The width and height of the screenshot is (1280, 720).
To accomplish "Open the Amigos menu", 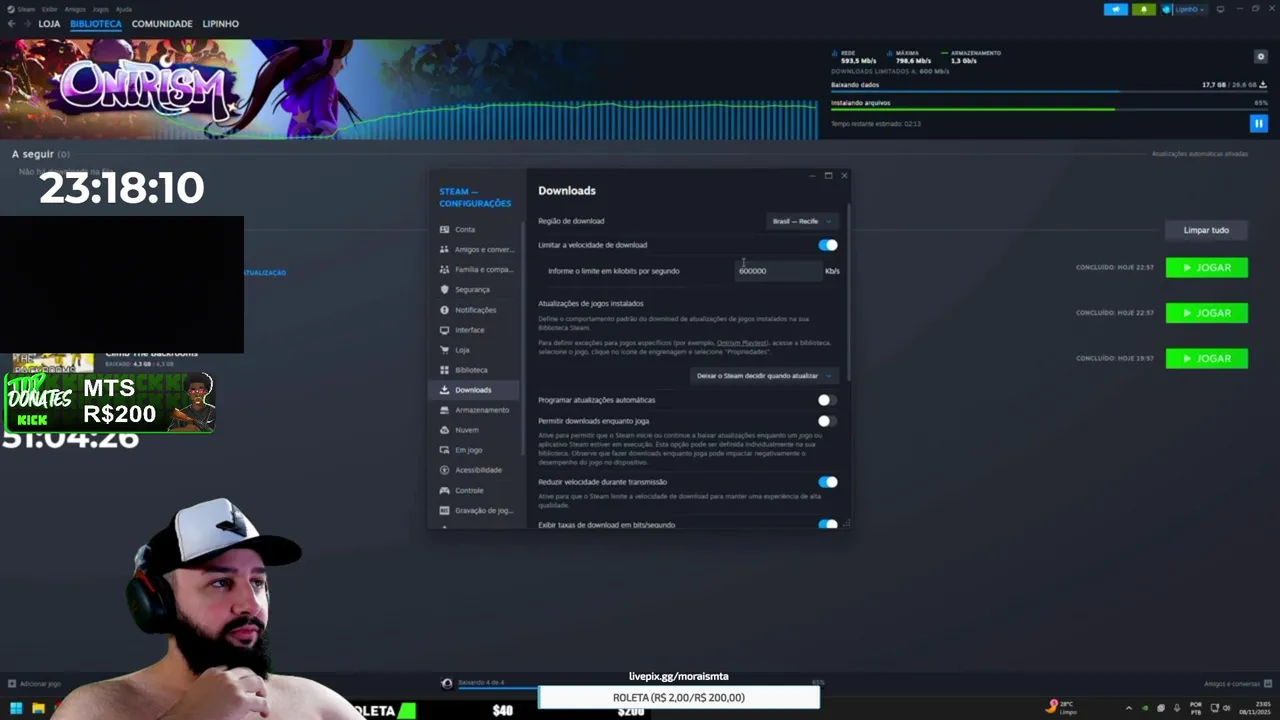I will [75, 9].
